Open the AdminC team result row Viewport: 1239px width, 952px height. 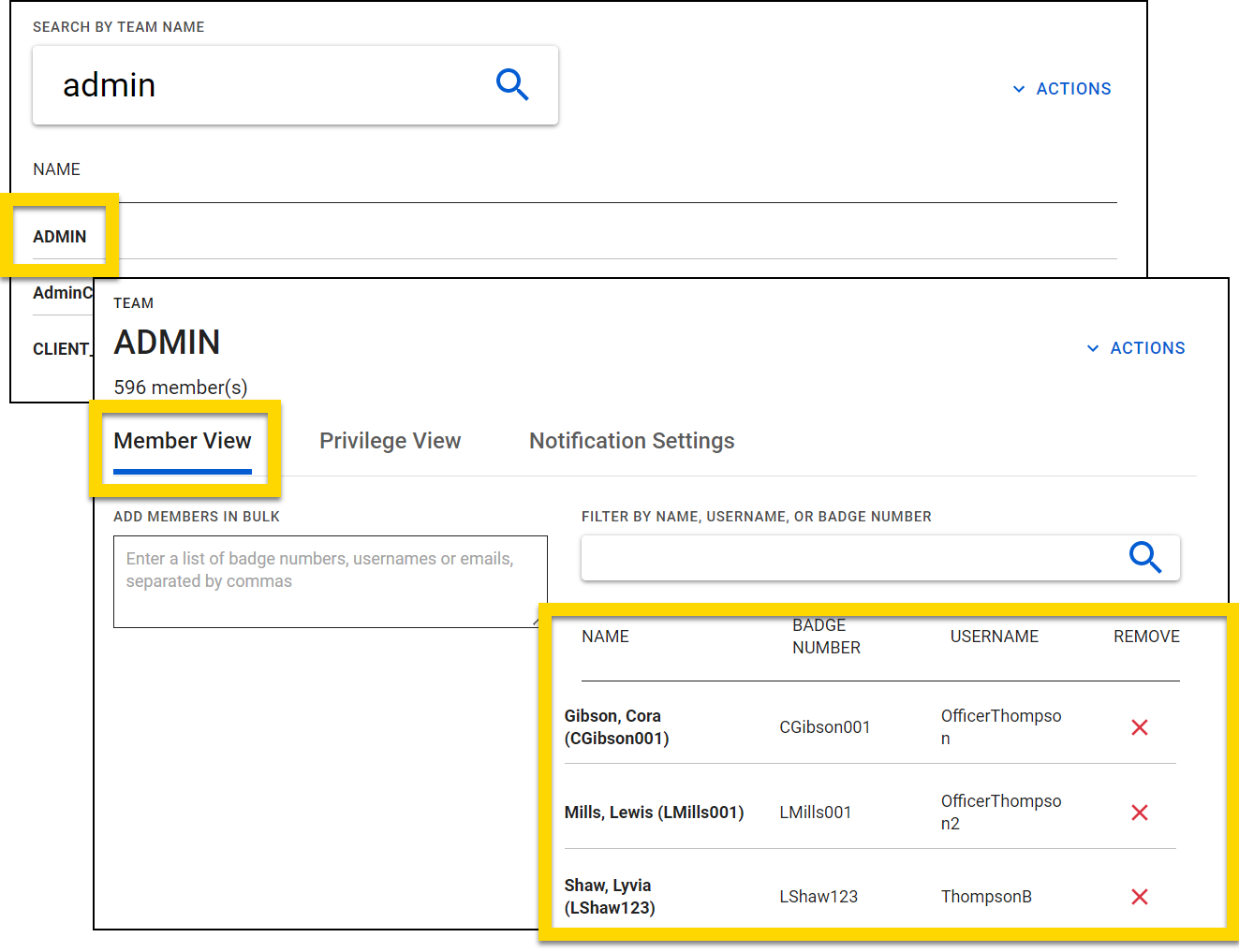pos(62,293)
